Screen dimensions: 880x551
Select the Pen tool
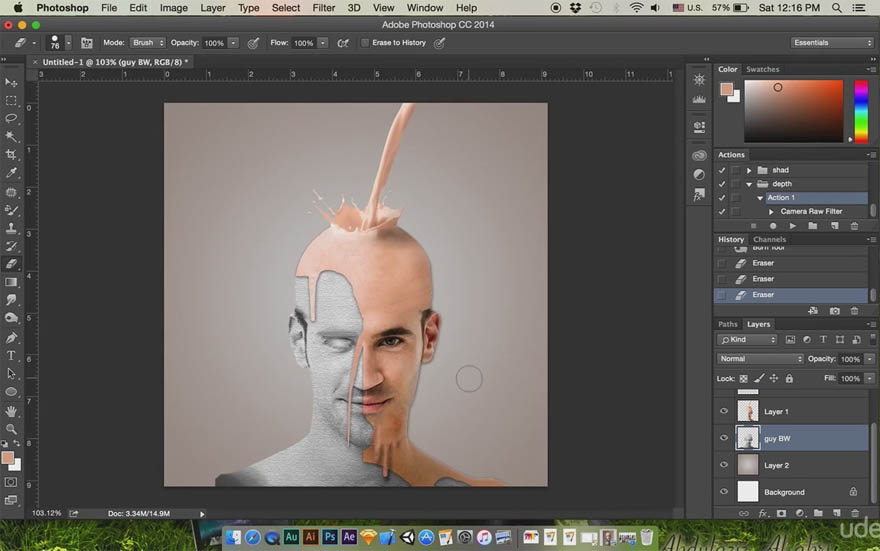[11, 338]
